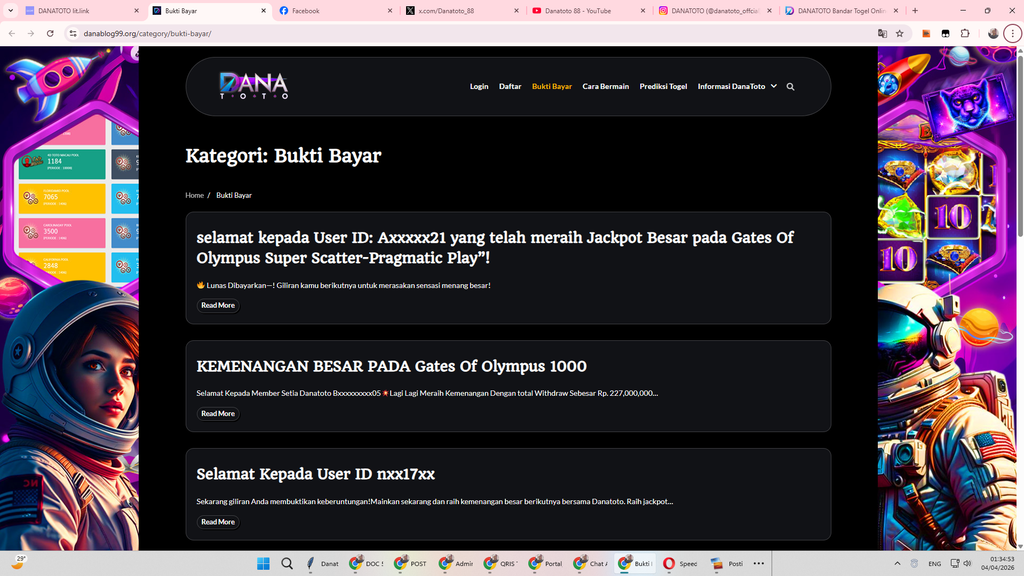Read More on the Axxxxx21 jackpot post
This screenshot has width=1024, height=576.
[x=217, y=305]
